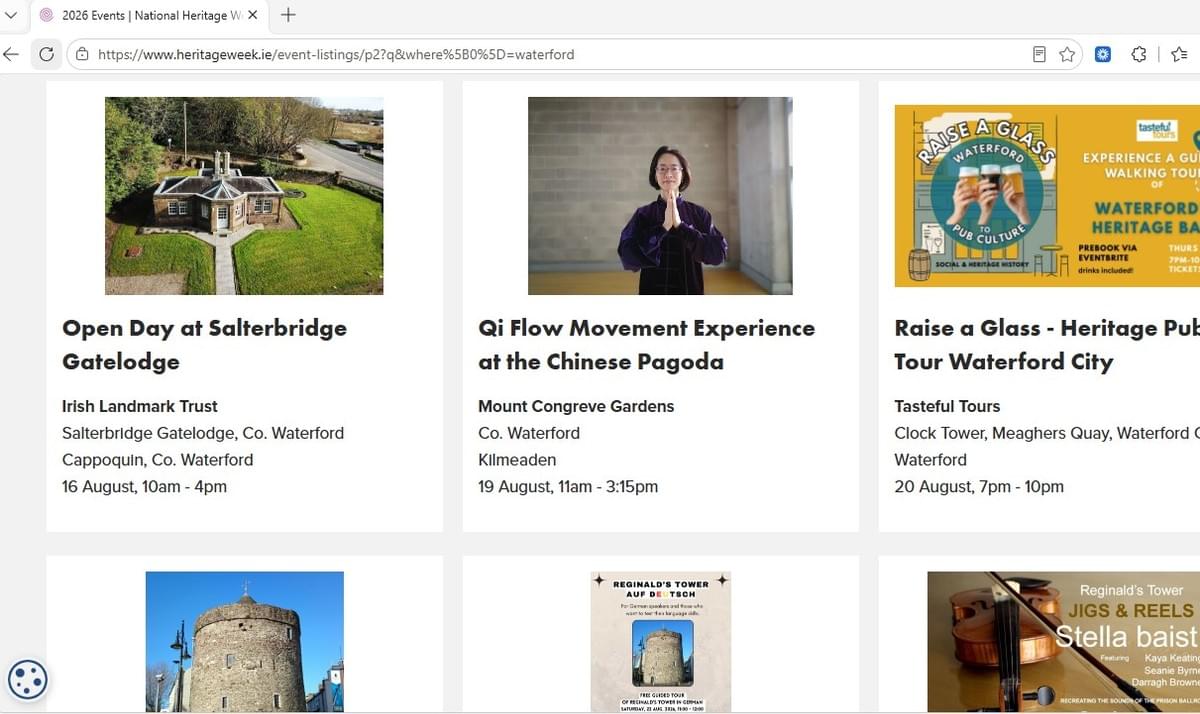Select 20 August, 7pm - 10pm date

pos(979,487)
